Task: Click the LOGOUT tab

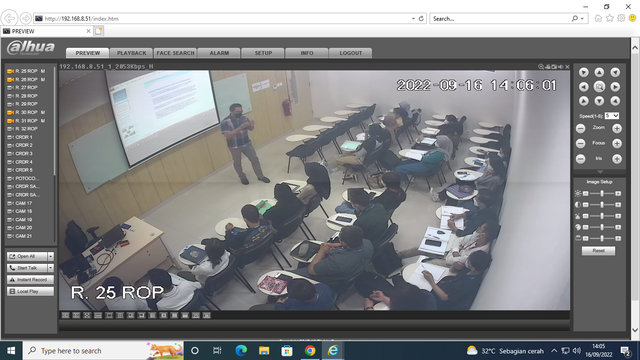Action: pyautogui.click(x=351, y=53)
